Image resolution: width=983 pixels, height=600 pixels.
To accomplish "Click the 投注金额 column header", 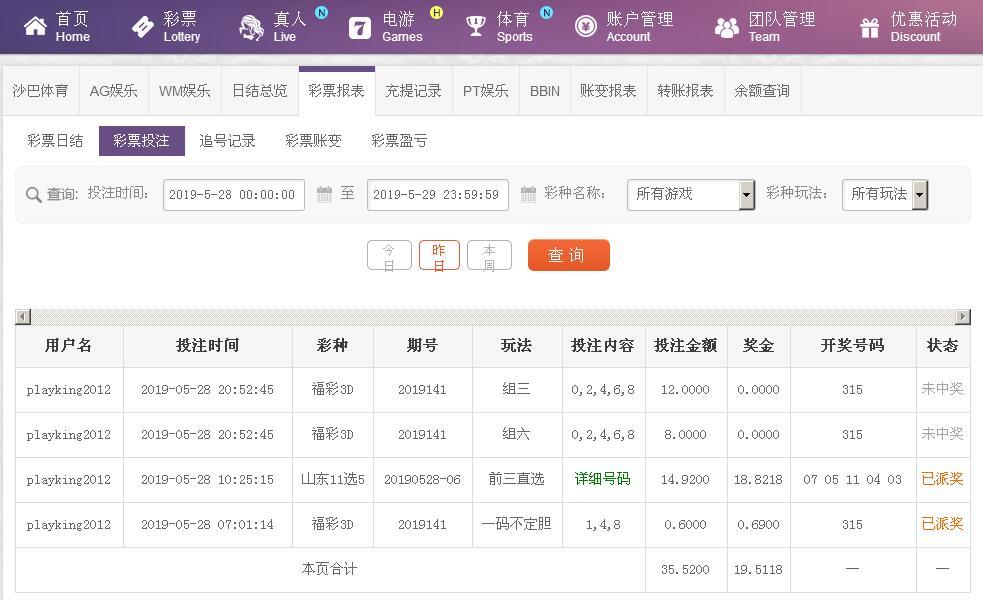I will click(686, 345).
